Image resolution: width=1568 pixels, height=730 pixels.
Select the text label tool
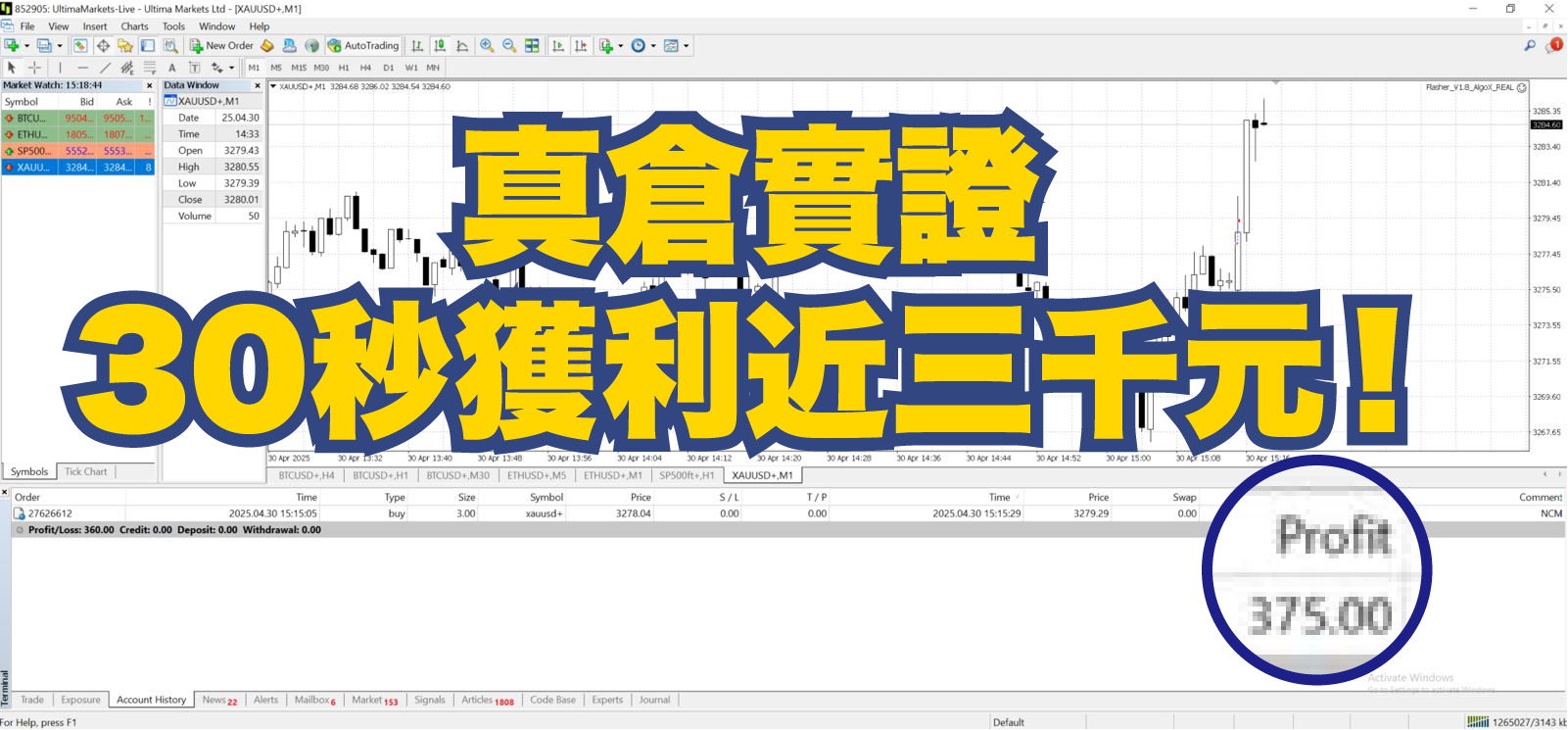pos(194,68)
